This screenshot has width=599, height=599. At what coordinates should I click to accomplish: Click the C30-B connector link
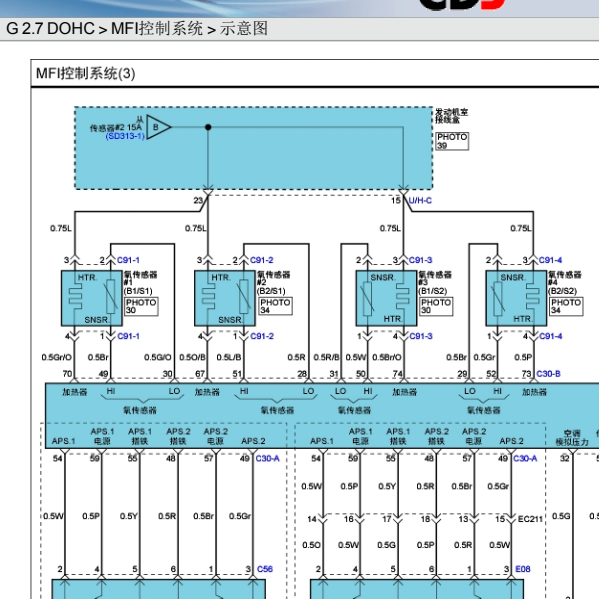(548, 374)
